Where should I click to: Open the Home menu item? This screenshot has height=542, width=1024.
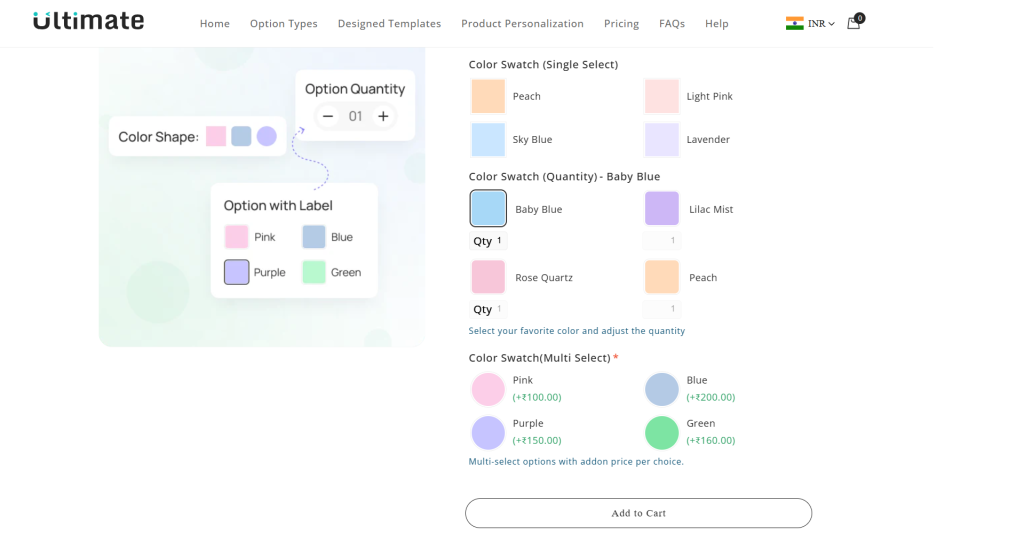point(215,24)
